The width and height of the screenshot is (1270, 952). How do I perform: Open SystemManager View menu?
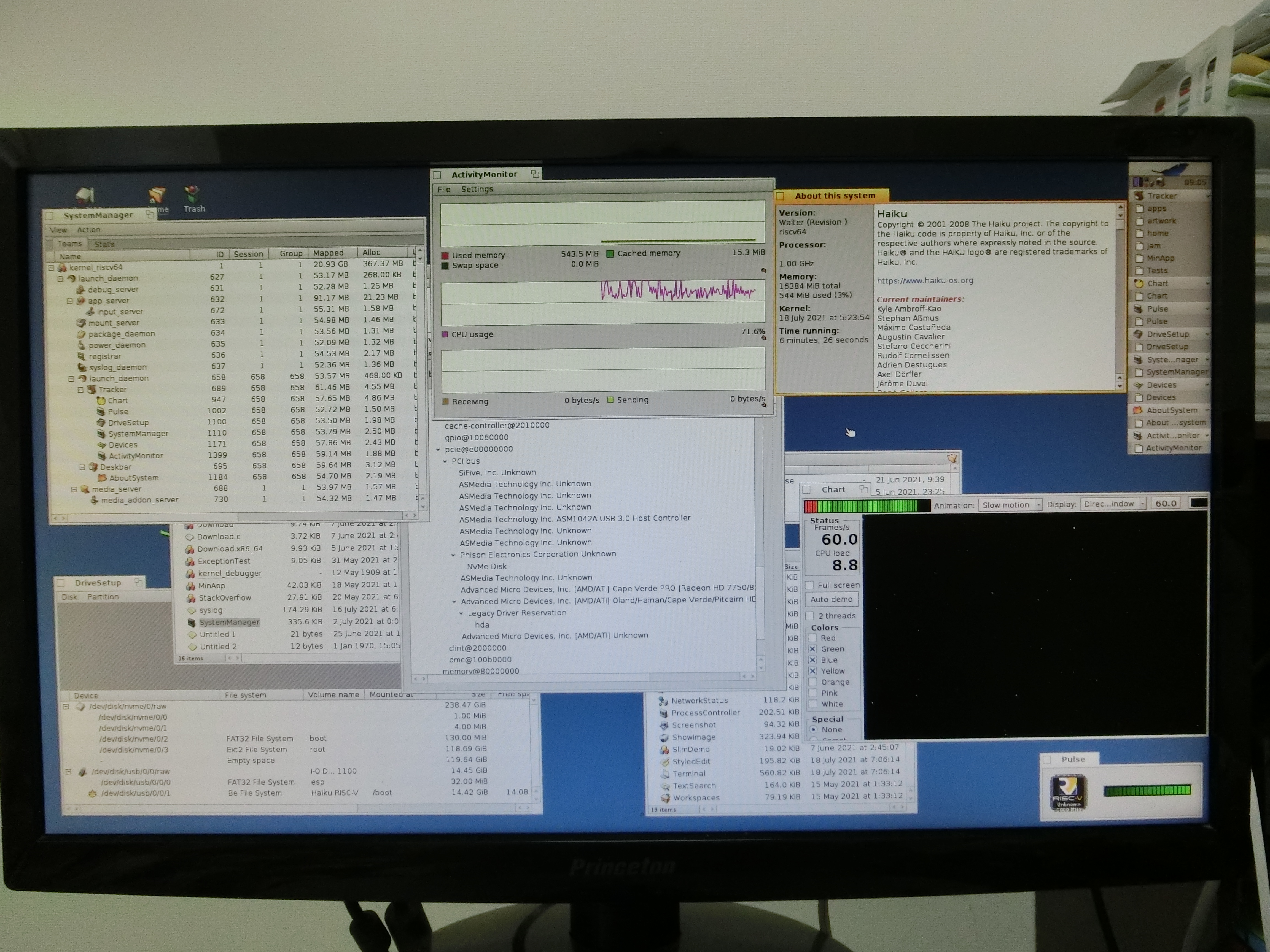(58, 230)
